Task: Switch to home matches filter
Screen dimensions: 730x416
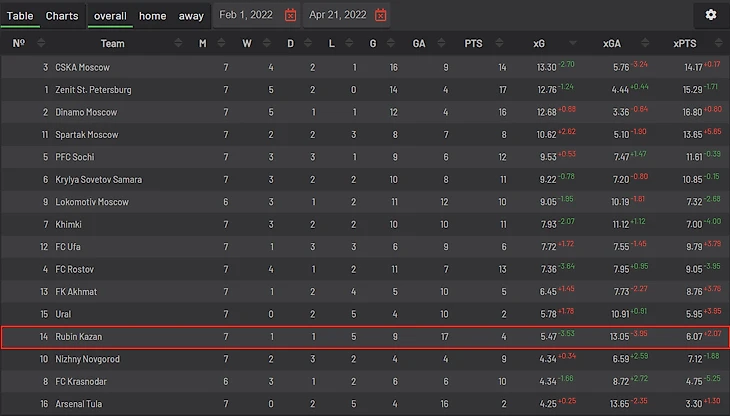Action: point(152,16)
